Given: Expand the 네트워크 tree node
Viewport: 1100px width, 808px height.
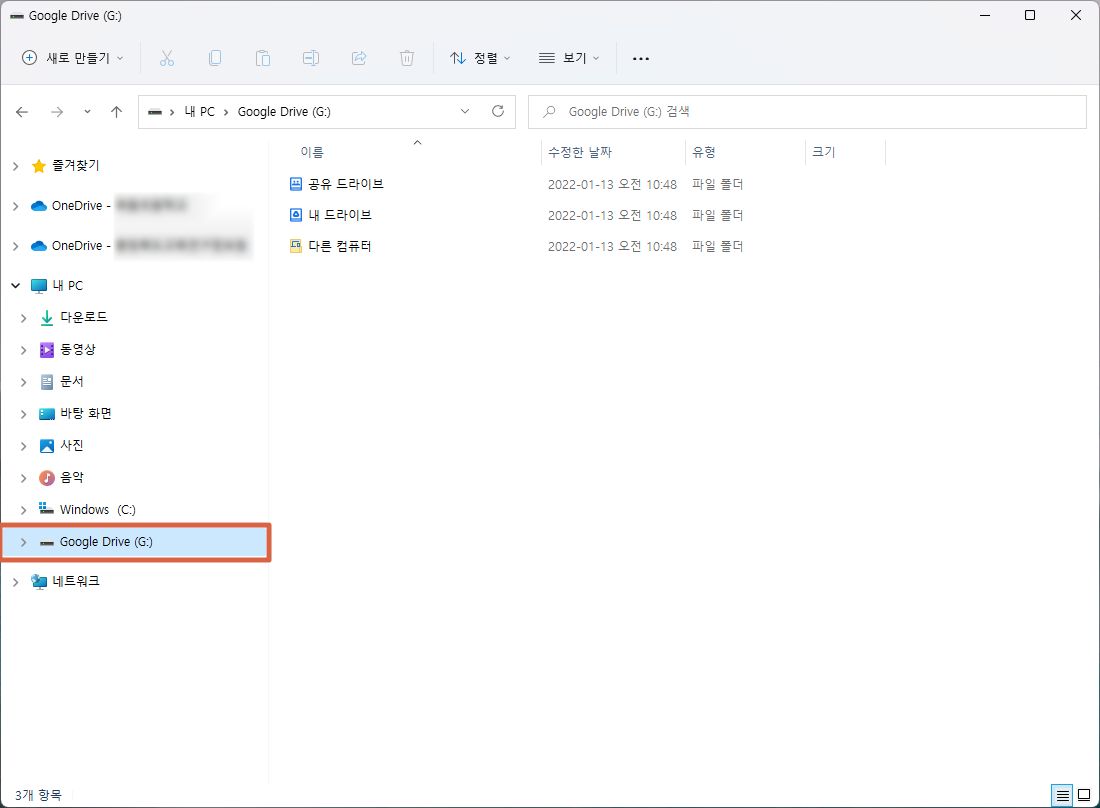Looking at the screenshot, I should click(15, 581).
